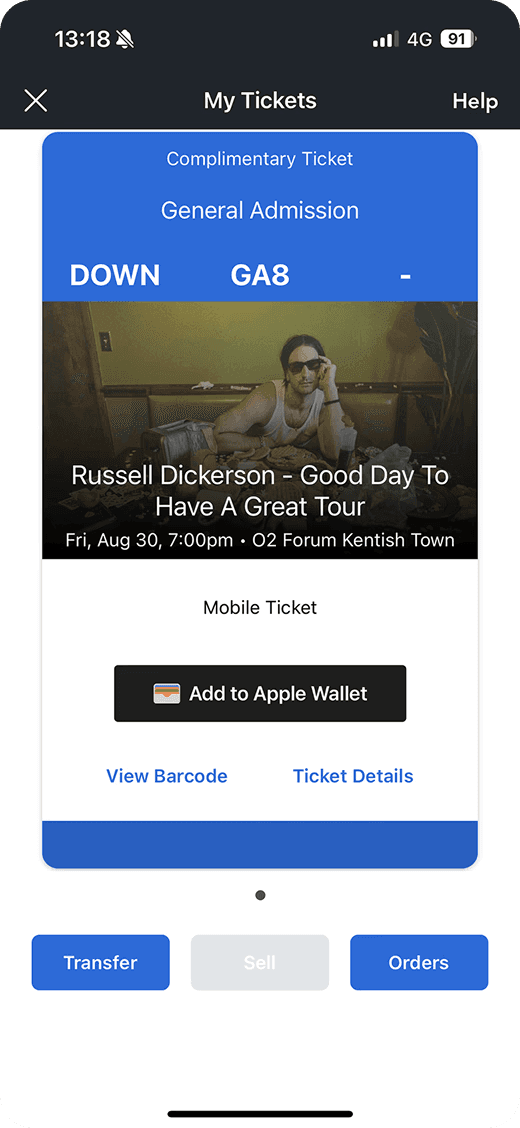Tap the cellular signal bars icon
This screenshot has height=1128, width=520.
(x=385, y=40)
